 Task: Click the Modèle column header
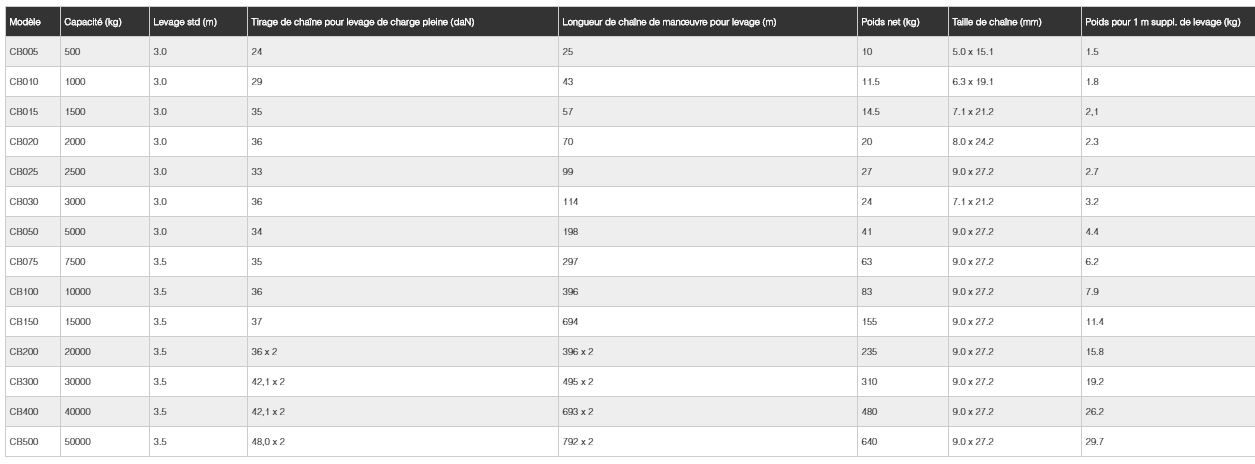click(25, 22)
